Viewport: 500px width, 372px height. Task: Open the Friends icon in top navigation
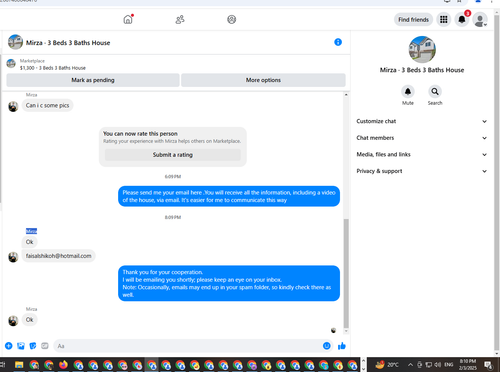[180, 19]
